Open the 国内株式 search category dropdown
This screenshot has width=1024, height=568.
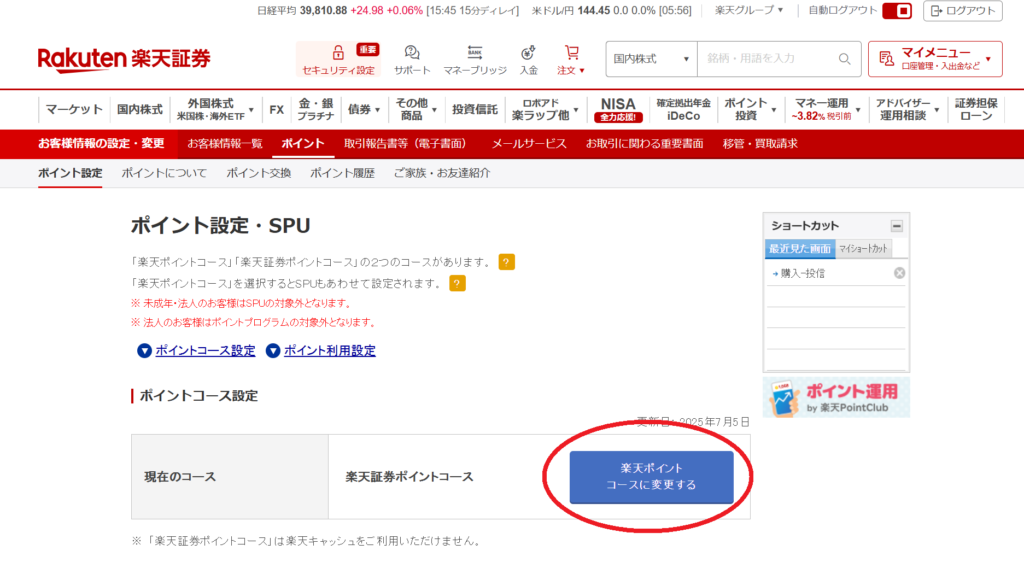pyautogui.click(x=651, y=59)
